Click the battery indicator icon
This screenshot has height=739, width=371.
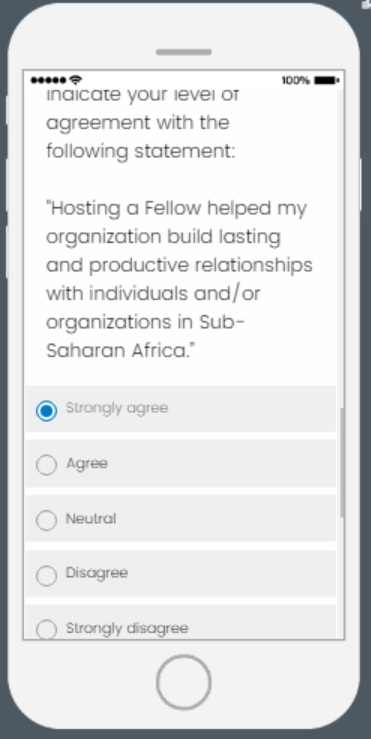pos(327,81)
